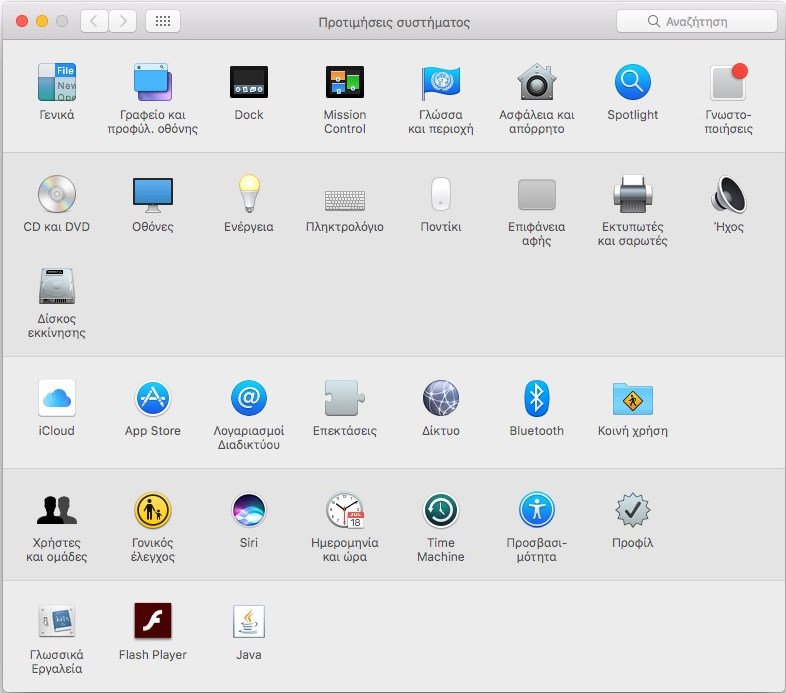Open Mission Control preferences
The width and height of the screenshot is (786, 693).
[345, 82]
